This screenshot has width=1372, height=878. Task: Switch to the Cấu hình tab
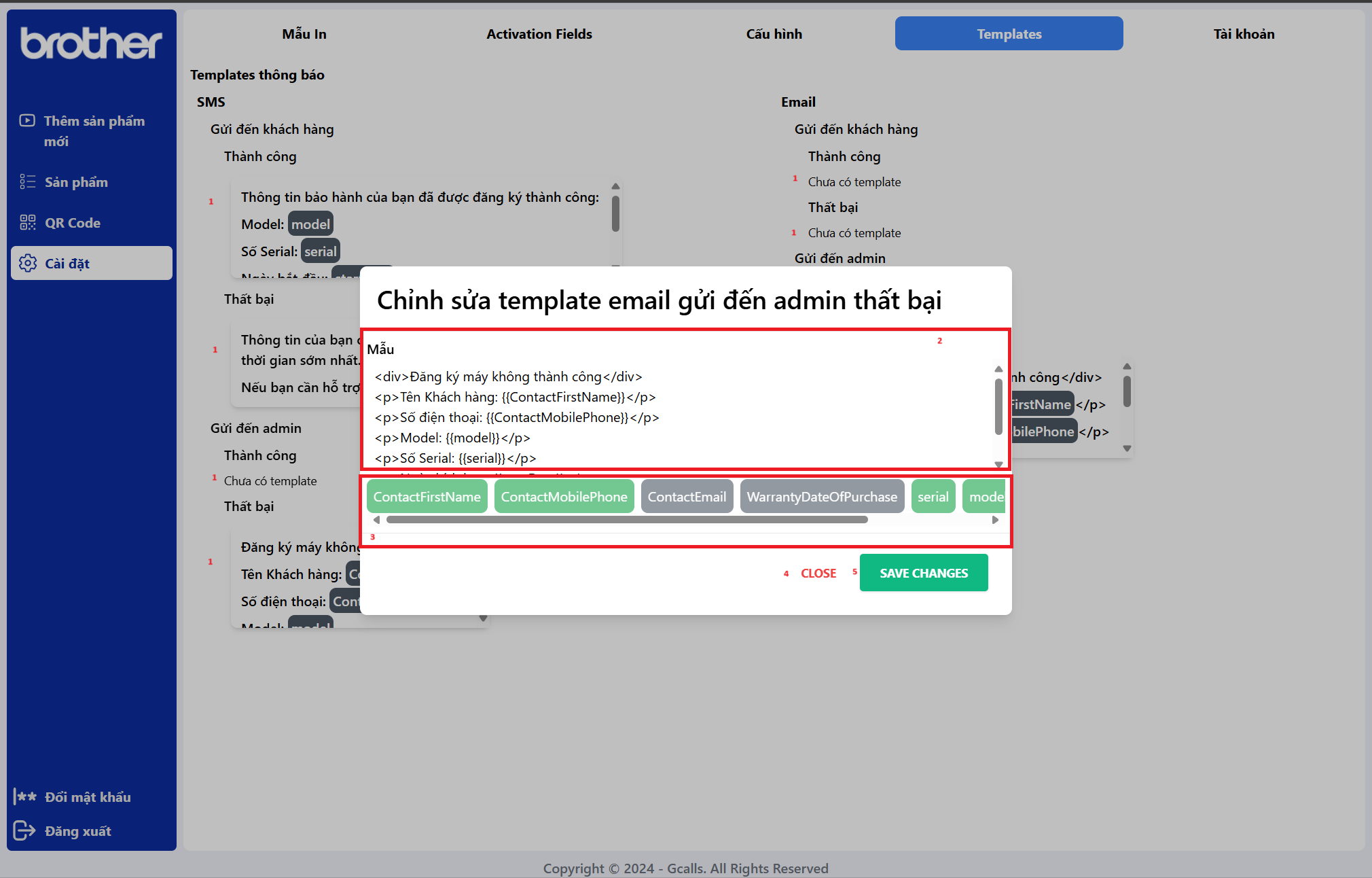point(774,33)
